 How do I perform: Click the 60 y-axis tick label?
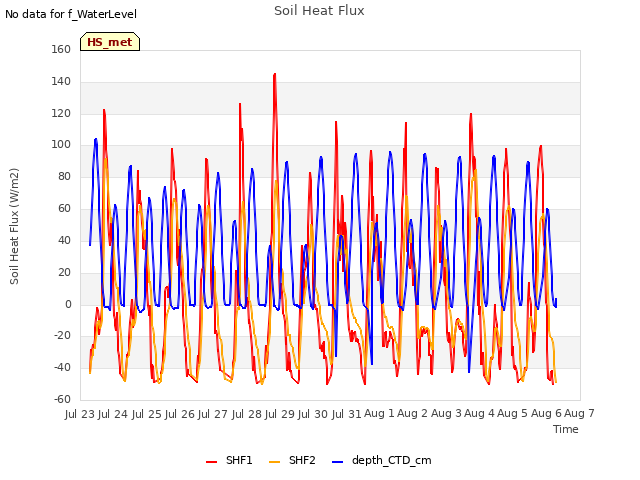[x=64, y=208]
